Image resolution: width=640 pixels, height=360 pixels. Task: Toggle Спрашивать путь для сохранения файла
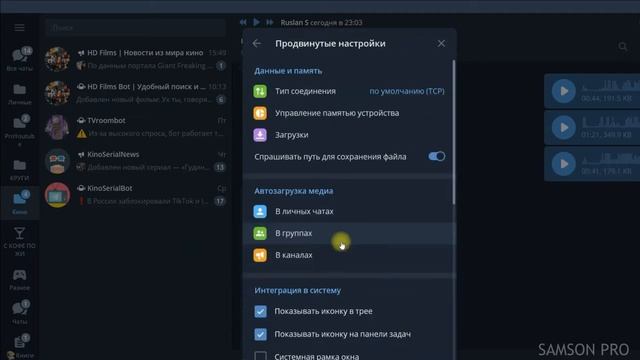click(436, 156)
